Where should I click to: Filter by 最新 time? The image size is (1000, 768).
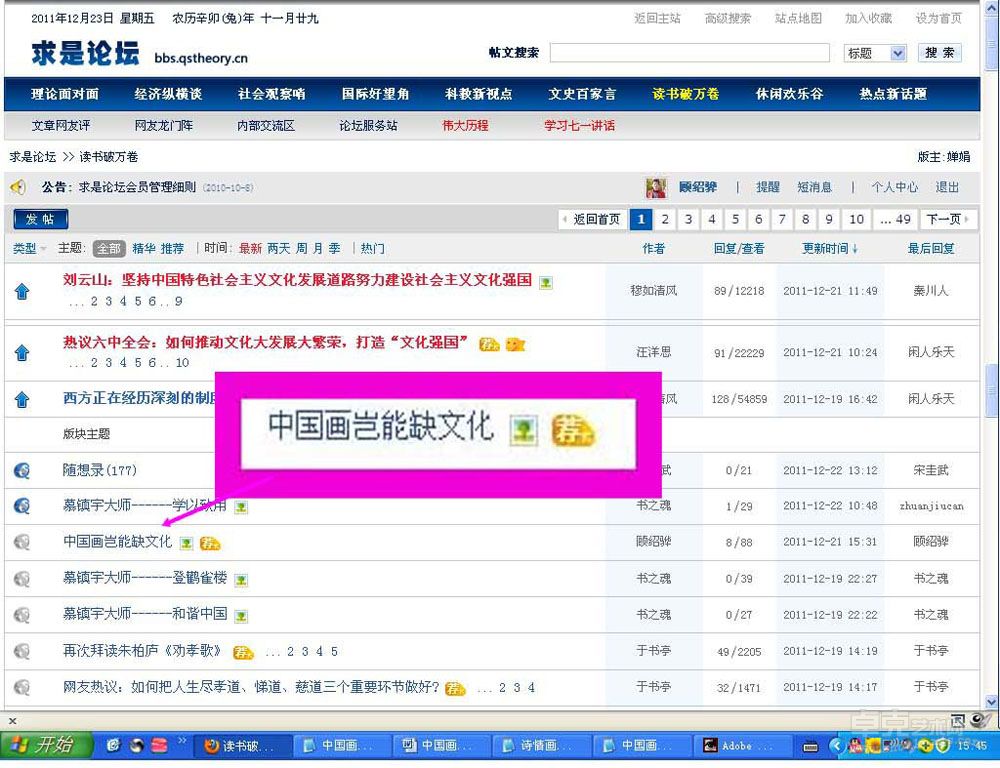point(250,249)
